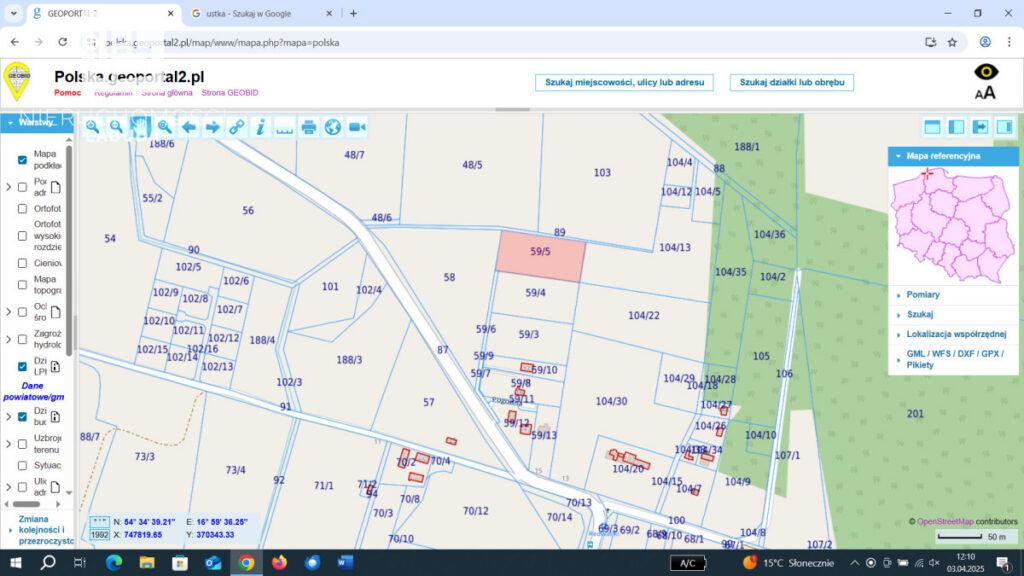Uncheck the Mapa podkładowa layer checkbox
Viewport: 1024px width, 576px height.
[22, 160]
